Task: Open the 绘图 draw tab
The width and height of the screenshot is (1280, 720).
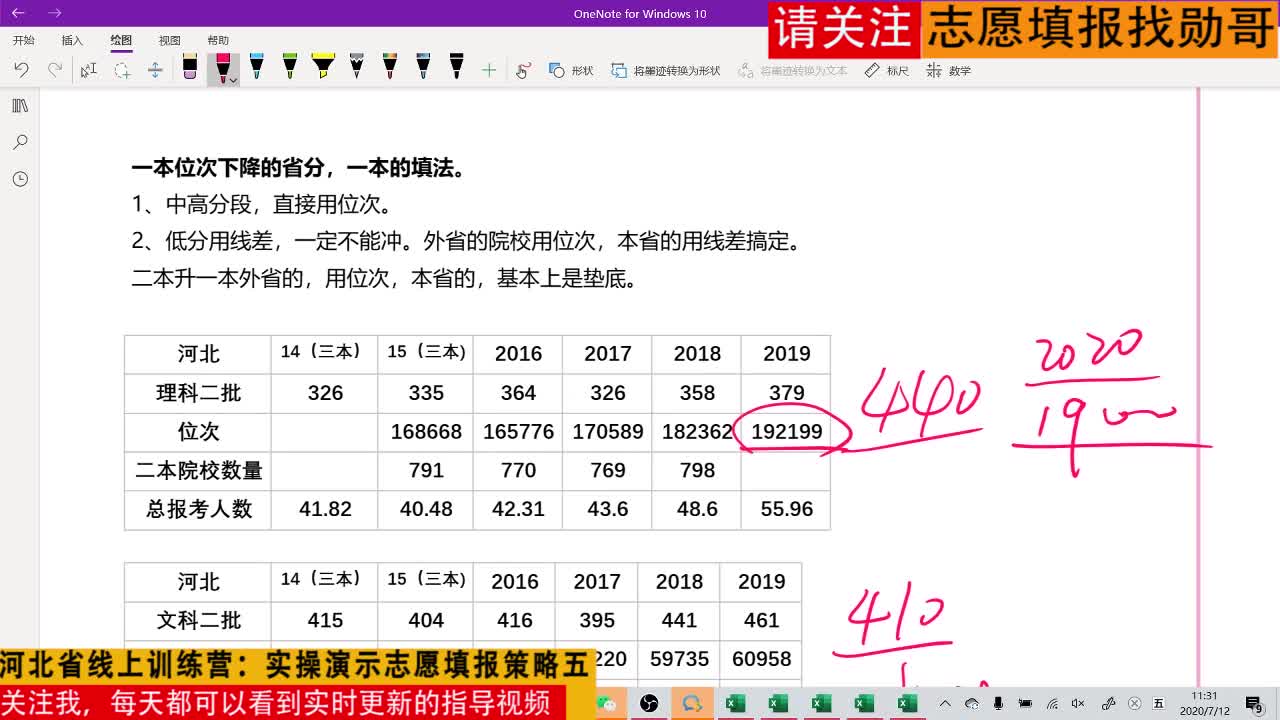Action: coord(121,40)
